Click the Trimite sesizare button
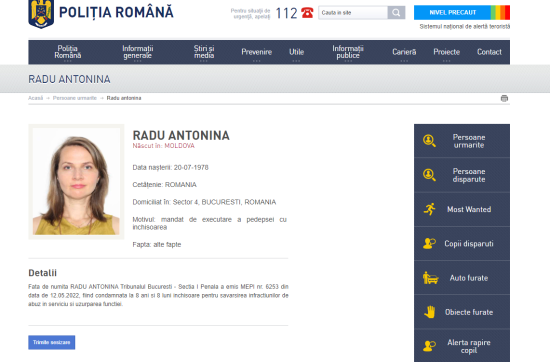The image size is (550, 362). (52, 342)
